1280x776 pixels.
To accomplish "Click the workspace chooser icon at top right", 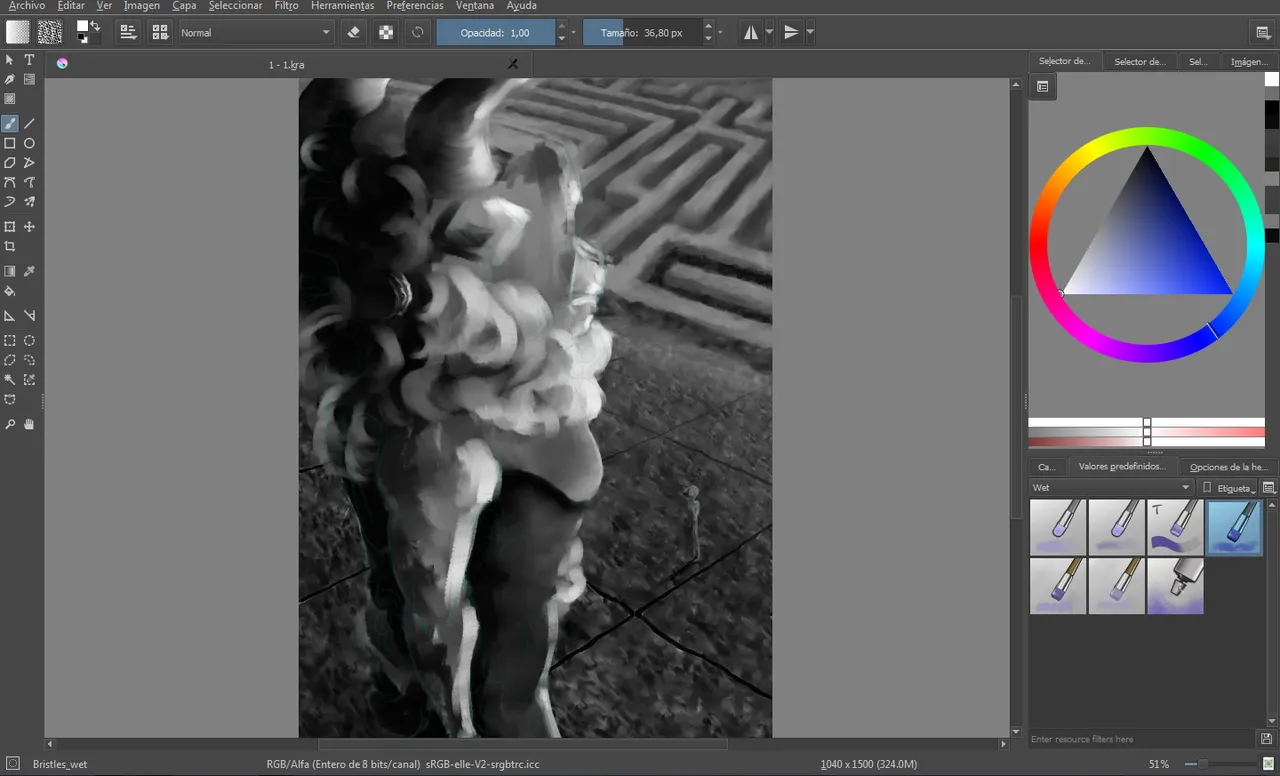I will pyautogui.click(x=1264, y=32).
